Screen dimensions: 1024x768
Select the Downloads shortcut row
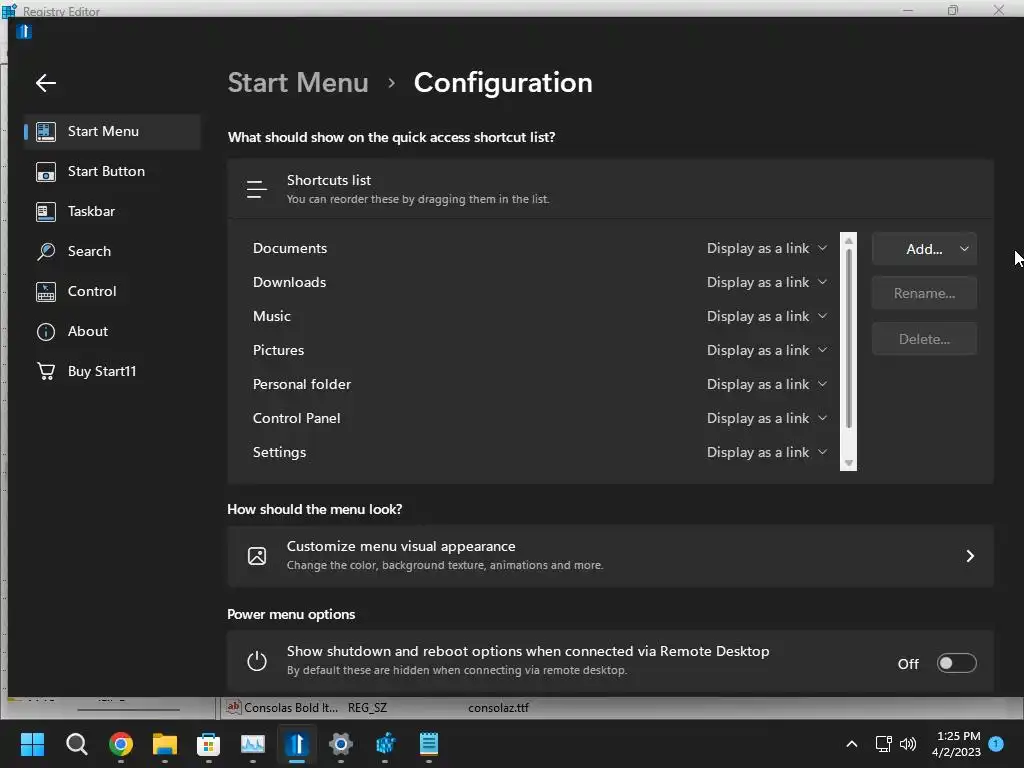point(539,282)
